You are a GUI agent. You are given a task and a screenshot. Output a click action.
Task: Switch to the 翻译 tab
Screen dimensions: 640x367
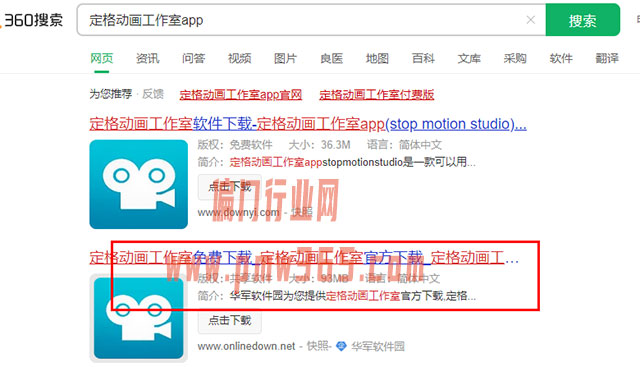607,58
